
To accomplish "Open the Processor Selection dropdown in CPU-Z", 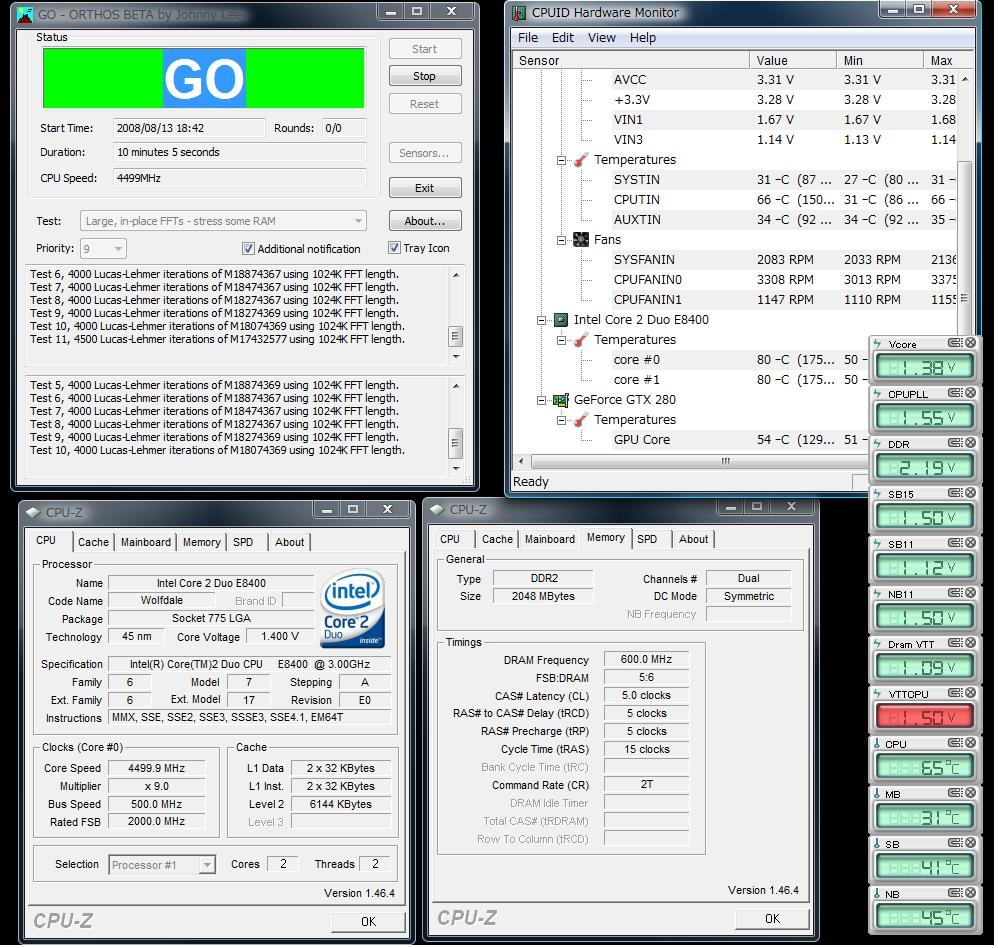I will 206,866.
